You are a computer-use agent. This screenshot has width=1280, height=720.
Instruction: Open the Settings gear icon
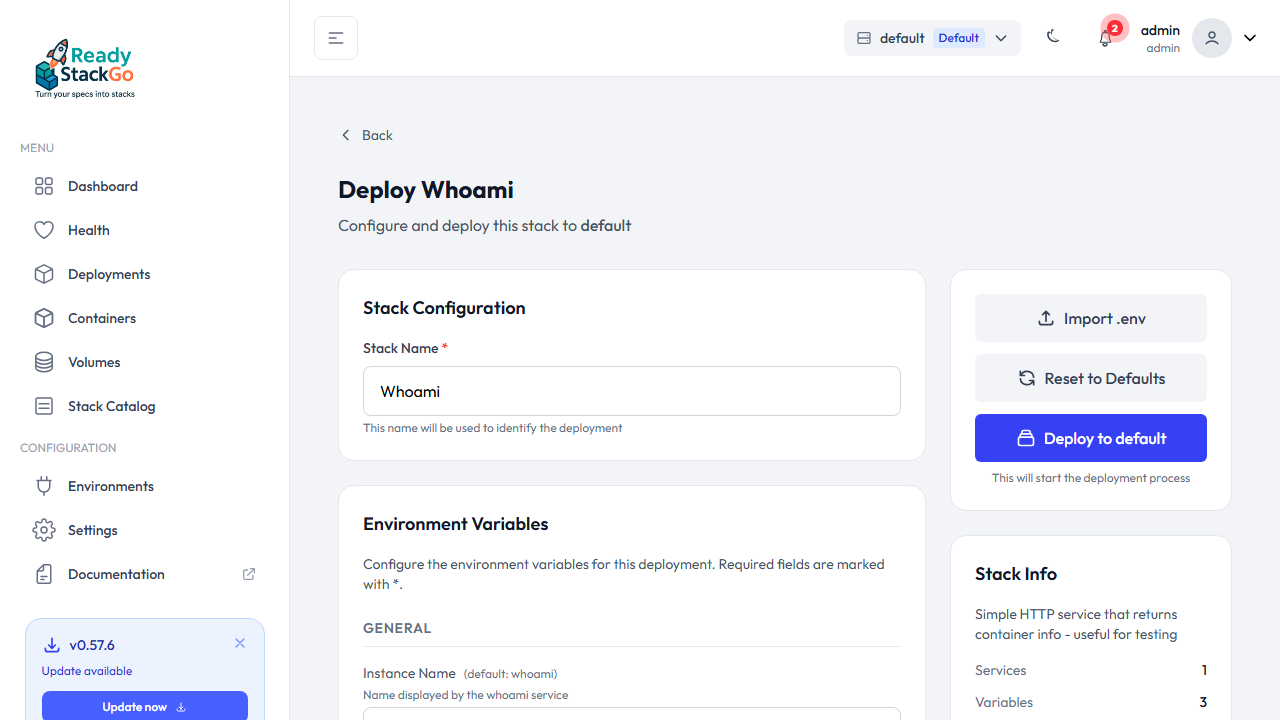coord(44,530)
